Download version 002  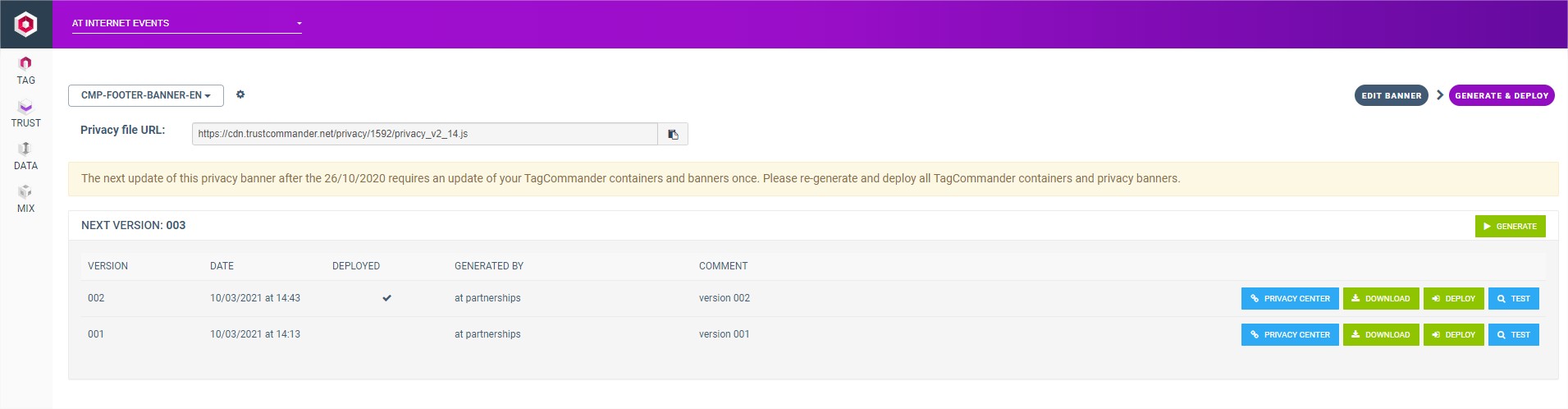tap(1381, 299)
